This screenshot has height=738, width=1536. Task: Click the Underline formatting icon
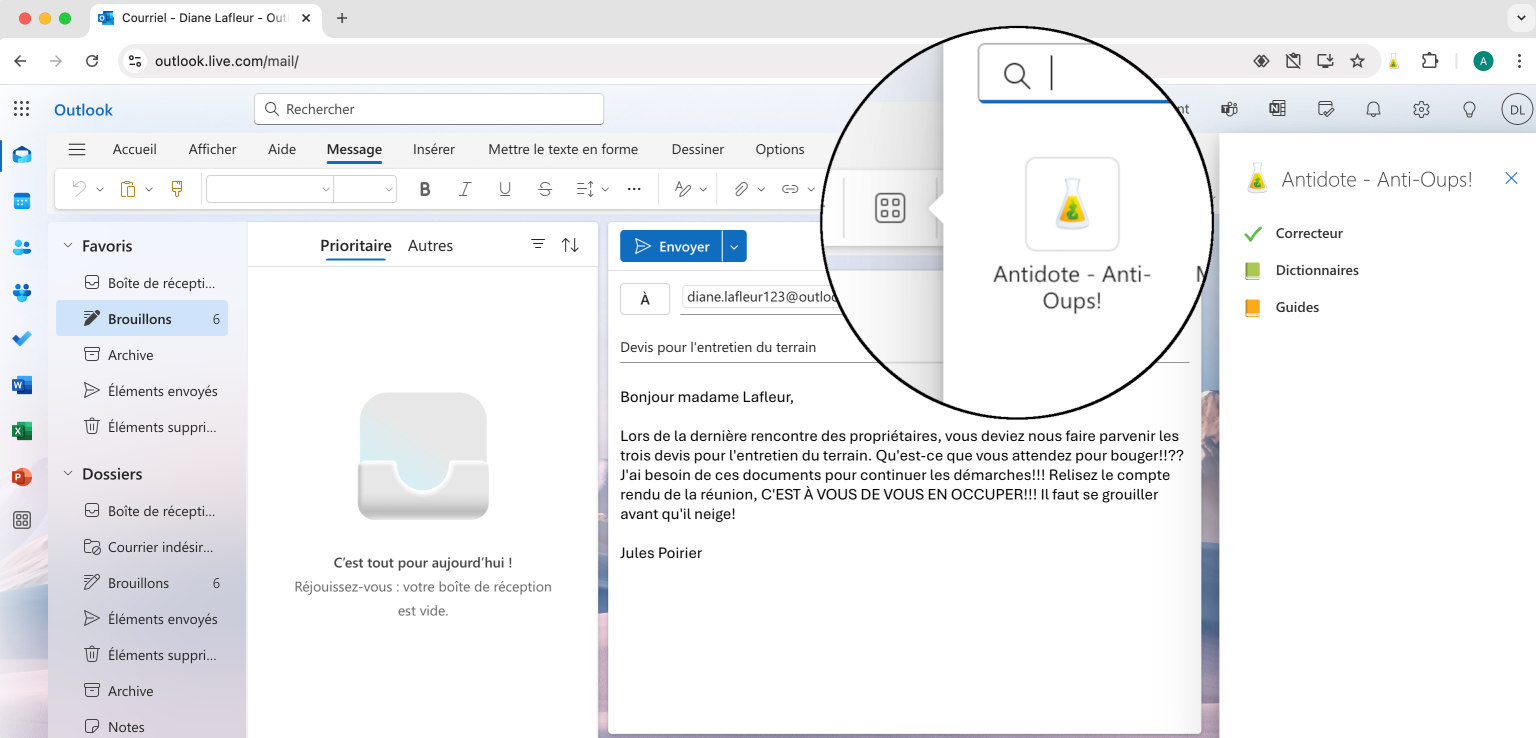505,189
